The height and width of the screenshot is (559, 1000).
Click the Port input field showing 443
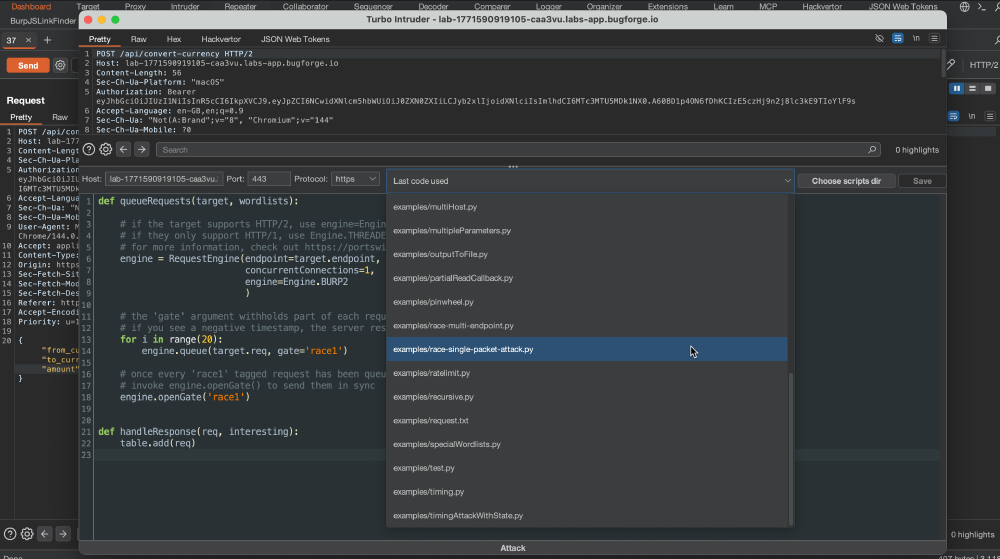click(x=268, y=179)
